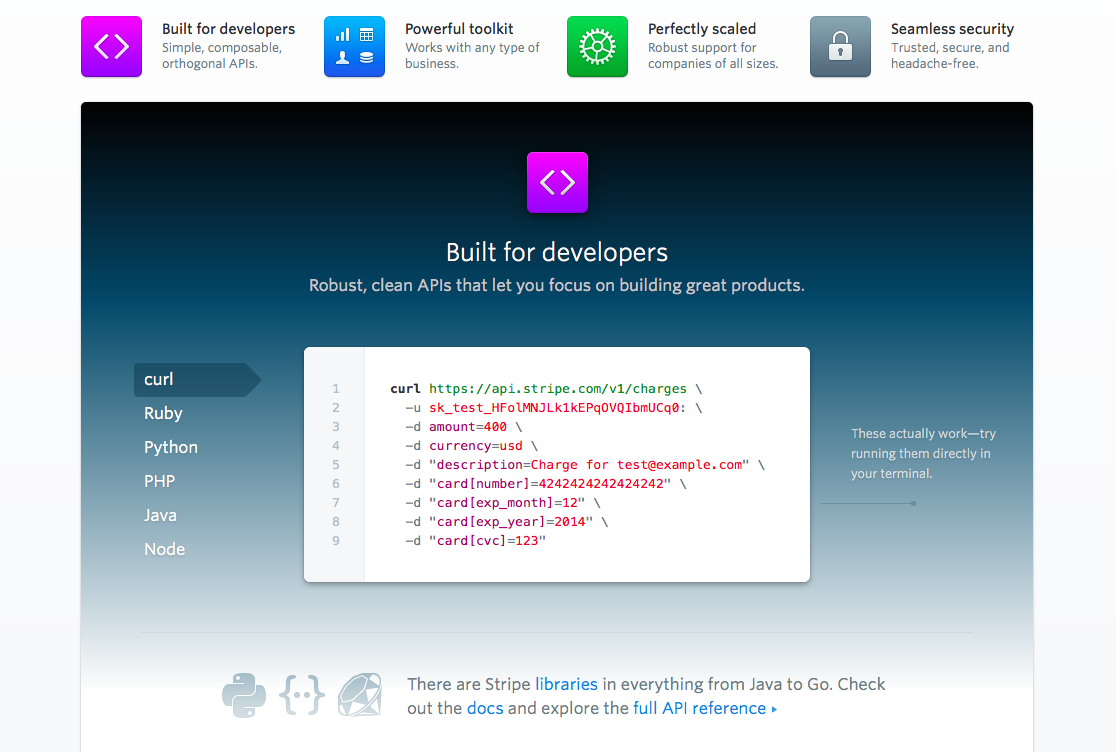Click the 'Robust, clean APIs' subtitle text
Screen dimensions: 1116x752
(557, 285)
